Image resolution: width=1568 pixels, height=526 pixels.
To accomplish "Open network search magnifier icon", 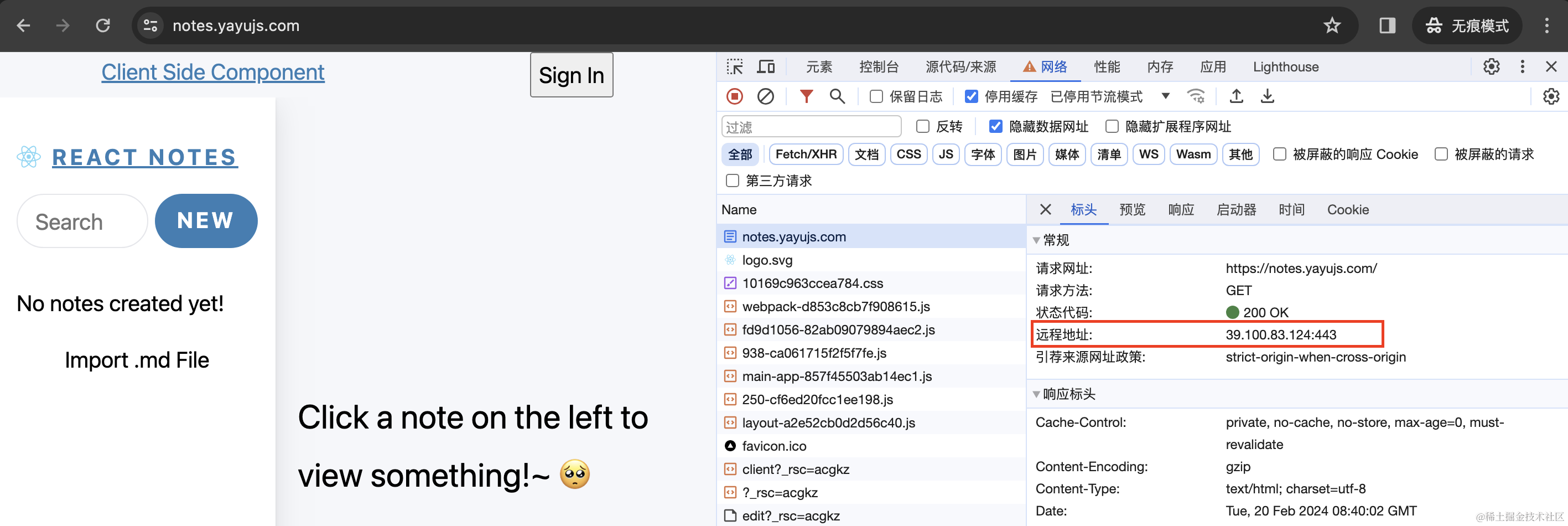I will 837,96.
